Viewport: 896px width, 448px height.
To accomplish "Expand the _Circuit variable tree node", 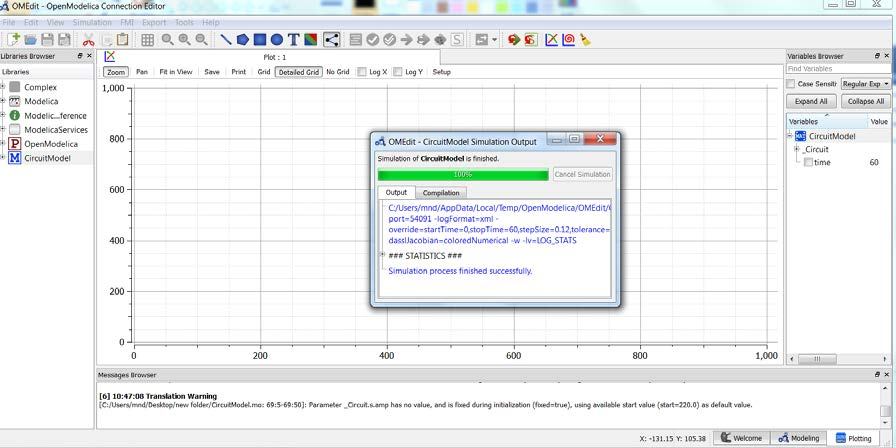I will (797, 149).
